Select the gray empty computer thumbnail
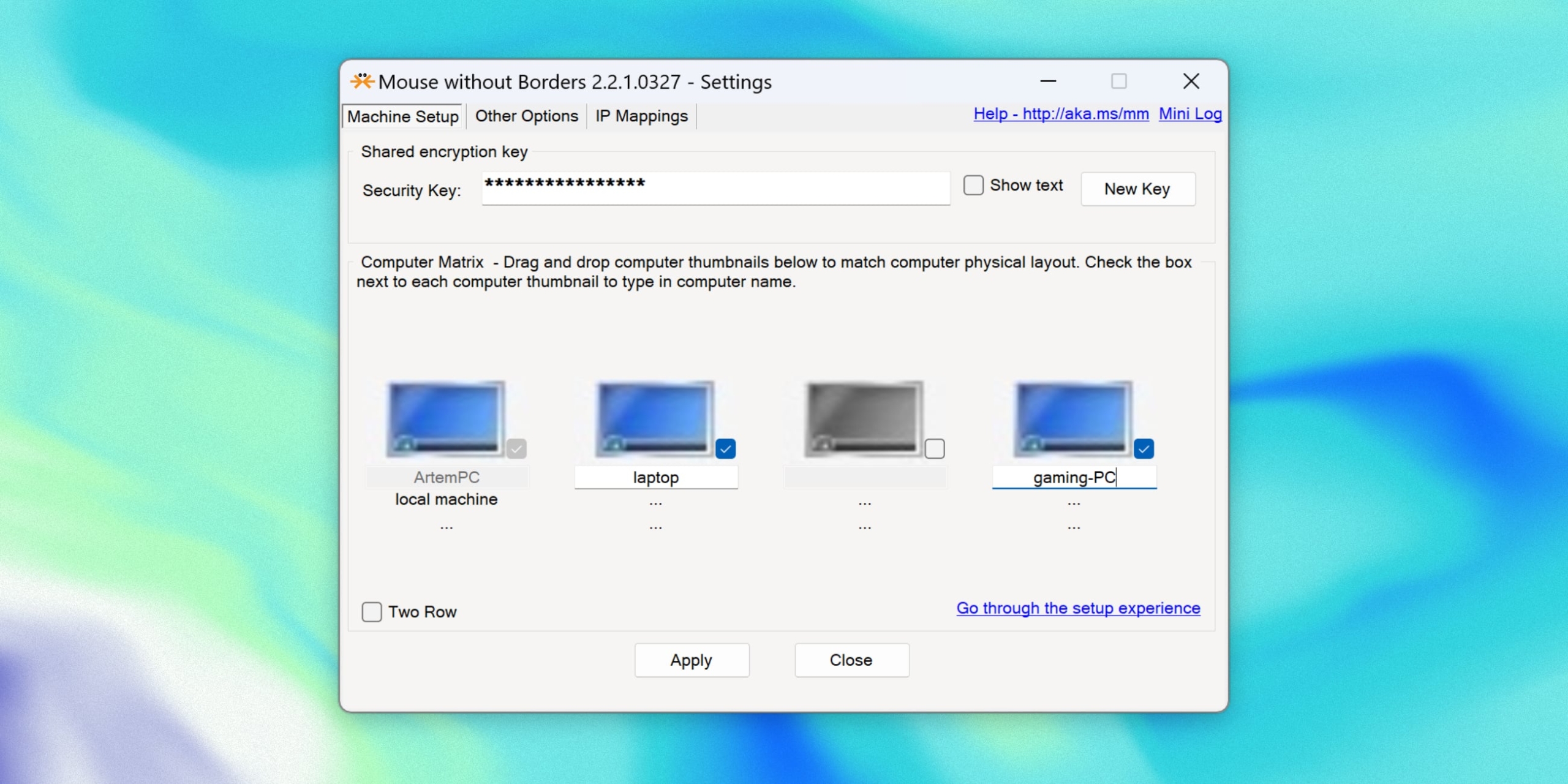 [x=864, y=419]
